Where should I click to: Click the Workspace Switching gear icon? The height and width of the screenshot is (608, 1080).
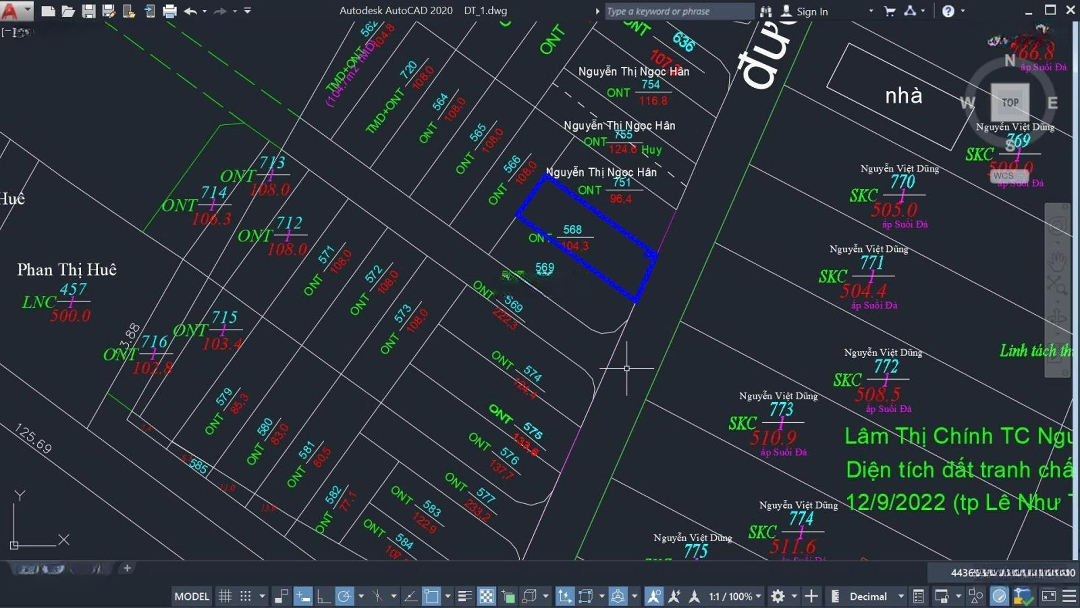coord(777,596)
